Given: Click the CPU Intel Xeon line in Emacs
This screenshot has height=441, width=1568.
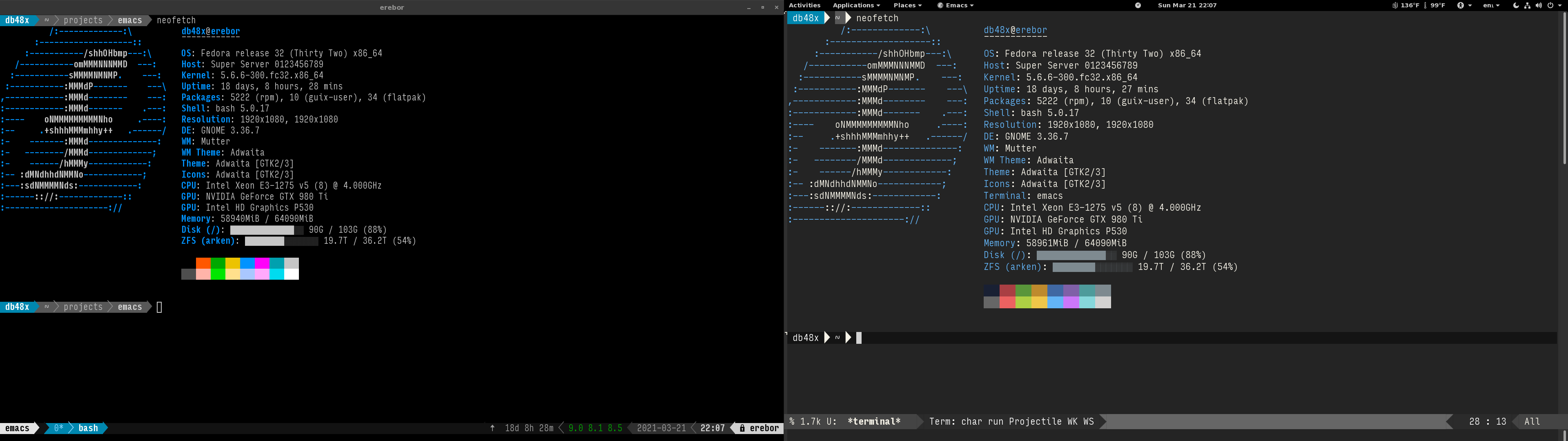Looking at the screenshot, I should pyautogui.click(x=1093, y=208).
